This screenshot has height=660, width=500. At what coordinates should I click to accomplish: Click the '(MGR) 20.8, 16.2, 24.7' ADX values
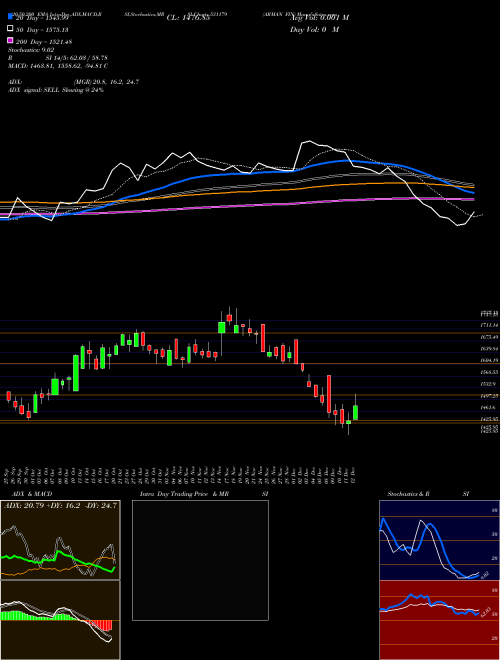coord(106,82)
